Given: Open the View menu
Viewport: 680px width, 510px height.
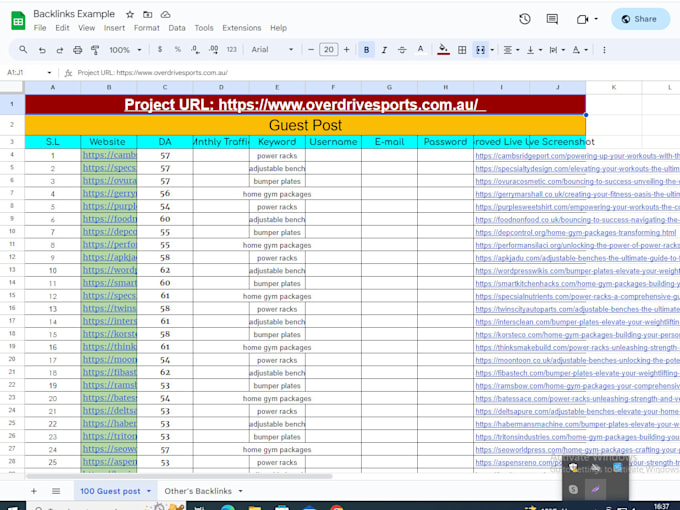Looking at the screenshot, I should (x=86, y=28).
